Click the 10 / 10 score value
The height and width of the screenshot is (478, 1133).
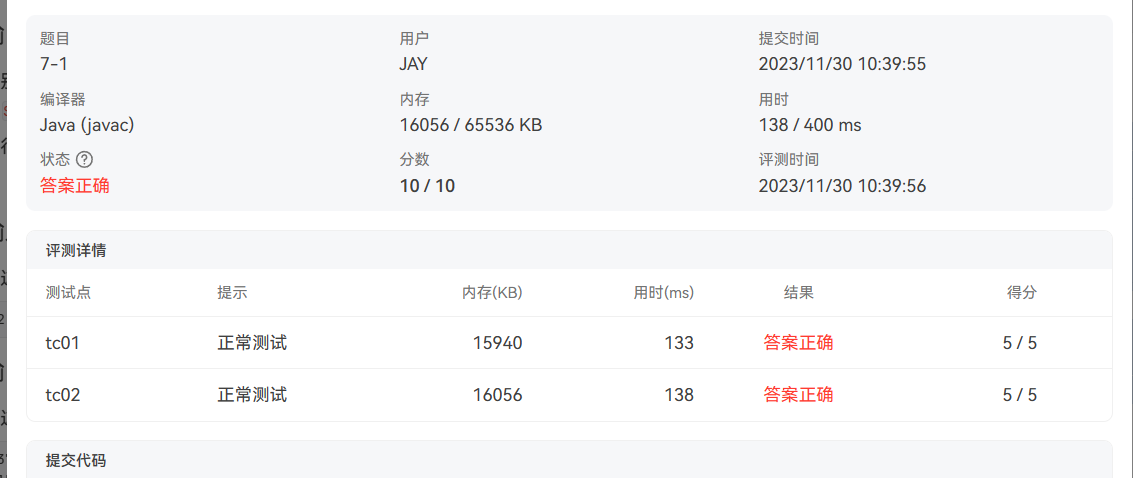click(427, 185)
